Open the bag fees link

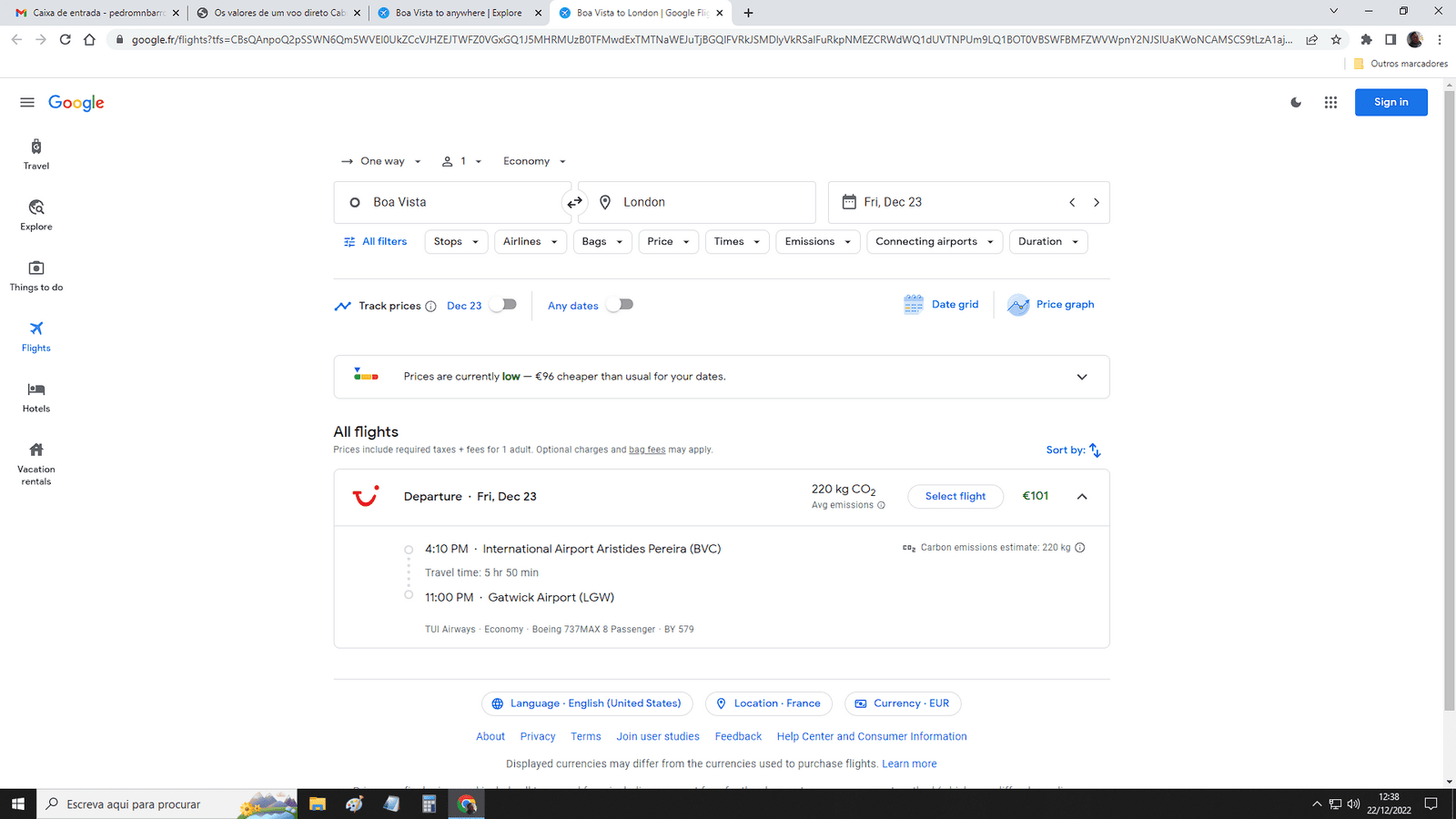(x=647, y=450)
